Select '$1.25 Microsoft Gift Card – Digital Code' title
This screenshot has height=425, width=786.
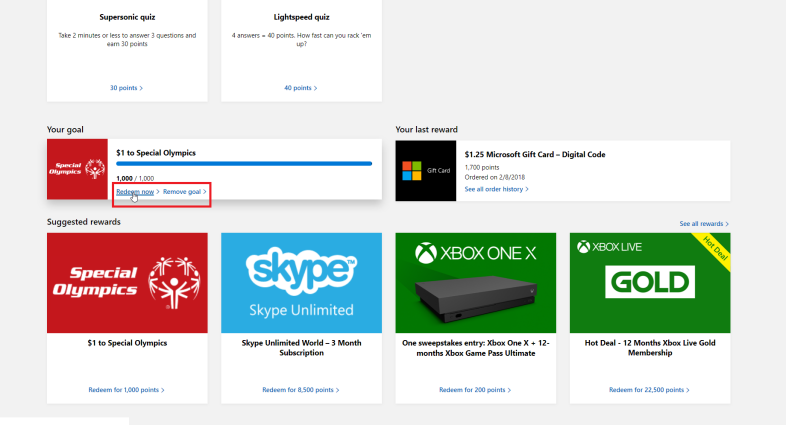pyautogui.click(x=535, y=154)
